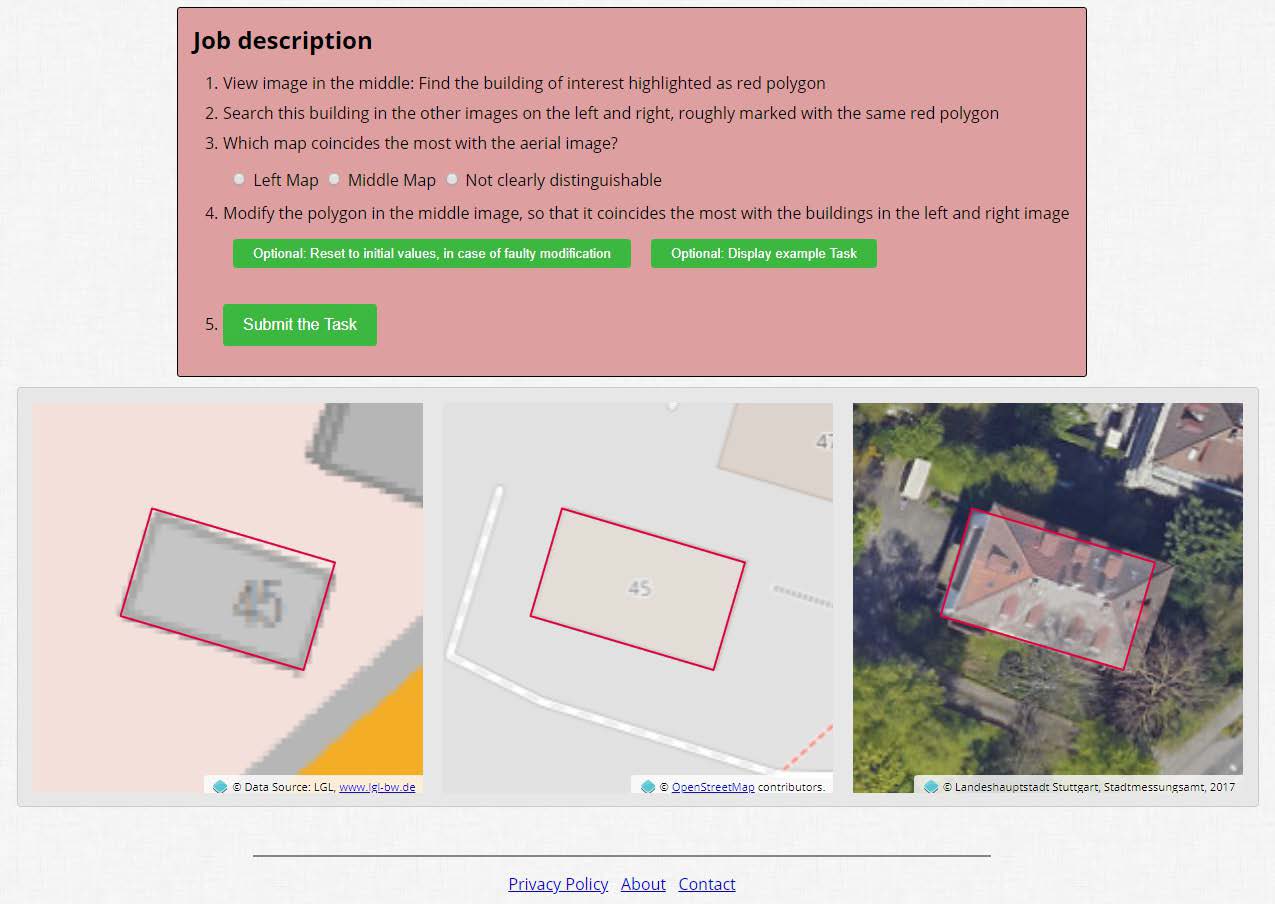Click the attribution icon beside OpenStreetMap credit
This screenshot has width=1275, height=904.
click(648, 787)
